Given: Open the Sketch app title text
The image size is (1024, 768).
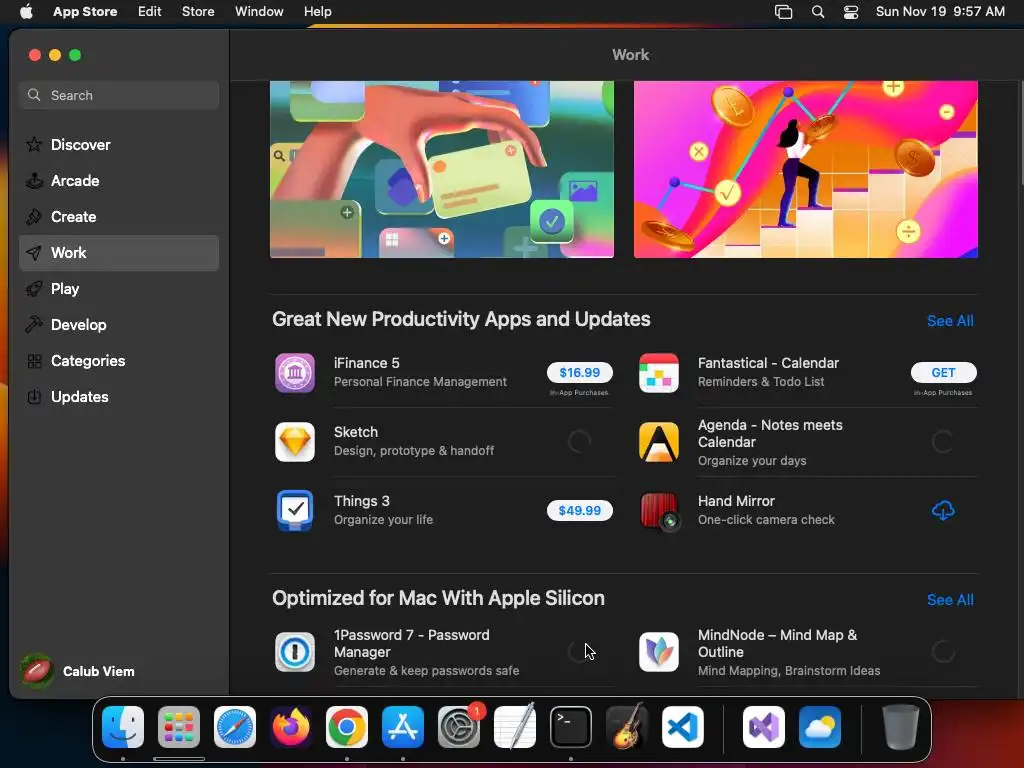Looking at the screenshot, I should point(356,432).
